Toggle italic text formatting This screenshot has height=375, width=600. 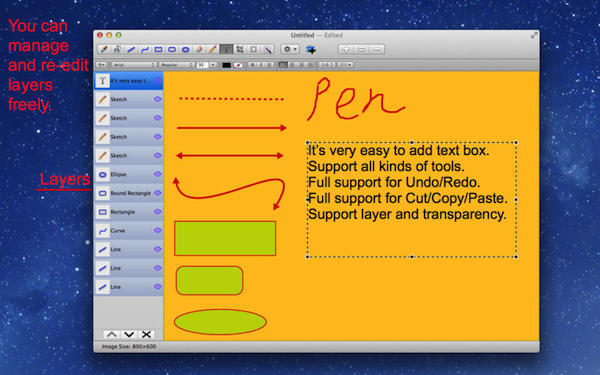click(x=261, y=65)
